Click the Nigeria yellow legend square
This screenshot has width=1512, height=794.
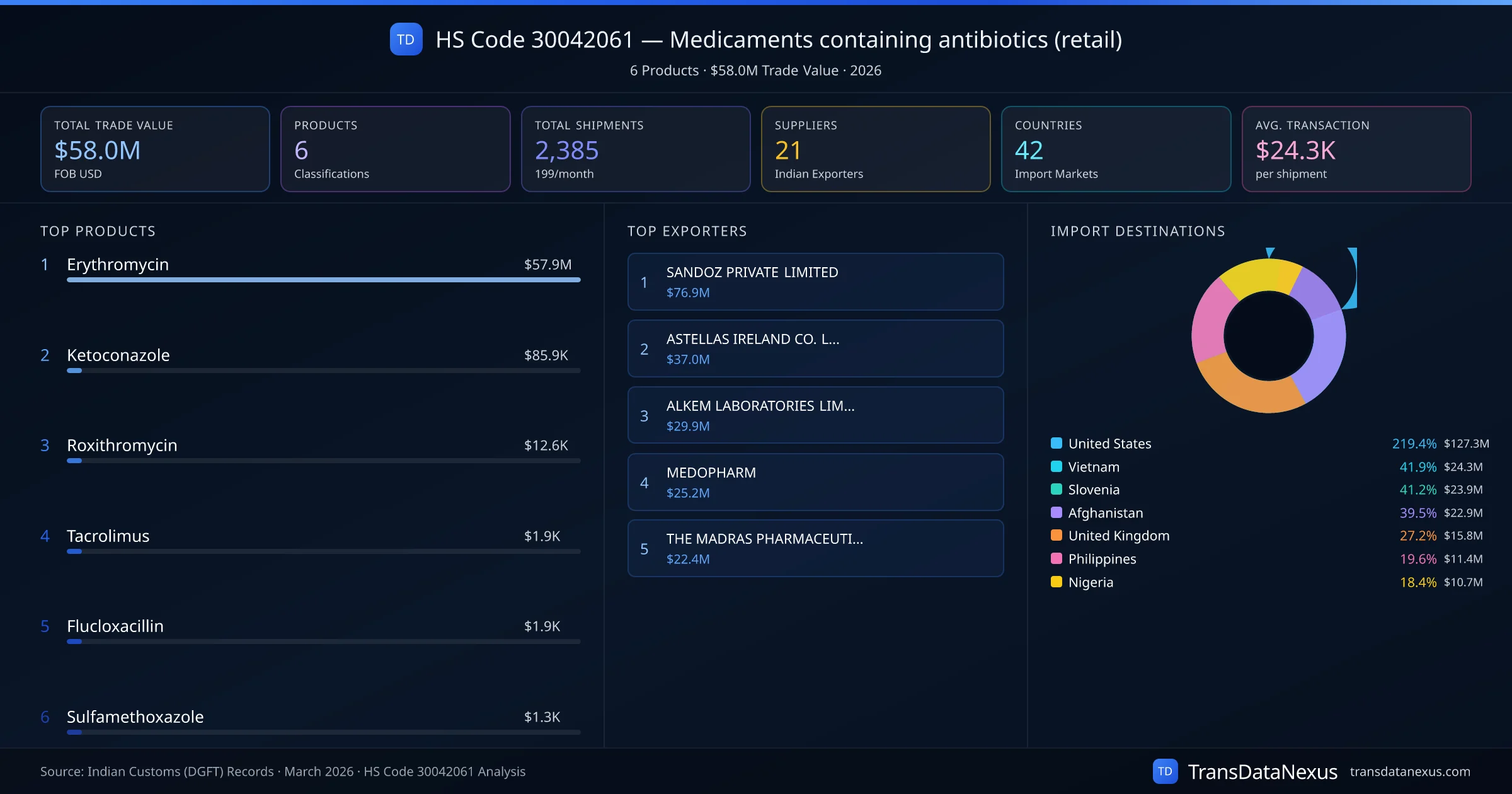(x=1057, y=582)
